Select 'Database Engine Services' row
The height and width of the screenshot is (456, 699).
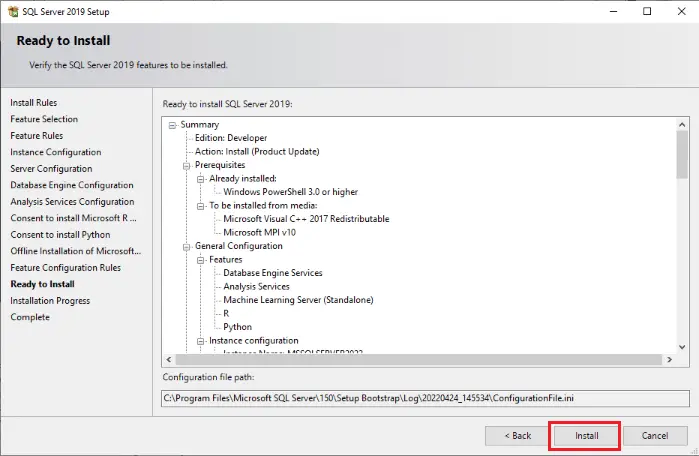(273, 273)
